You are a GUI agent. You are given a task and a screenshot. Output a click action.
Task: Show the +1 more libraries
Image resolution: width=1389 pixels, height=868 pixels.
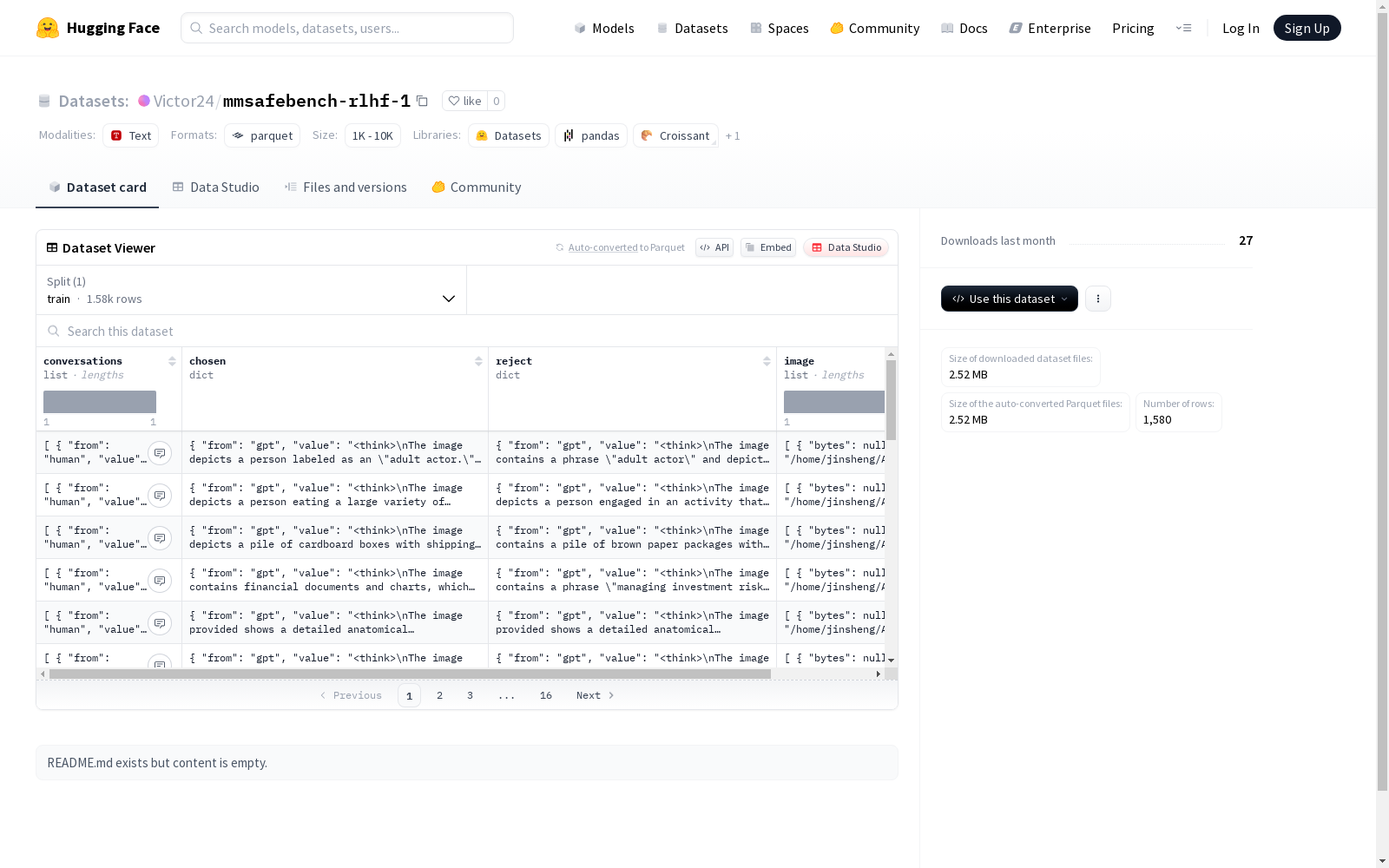pos(733,135)
